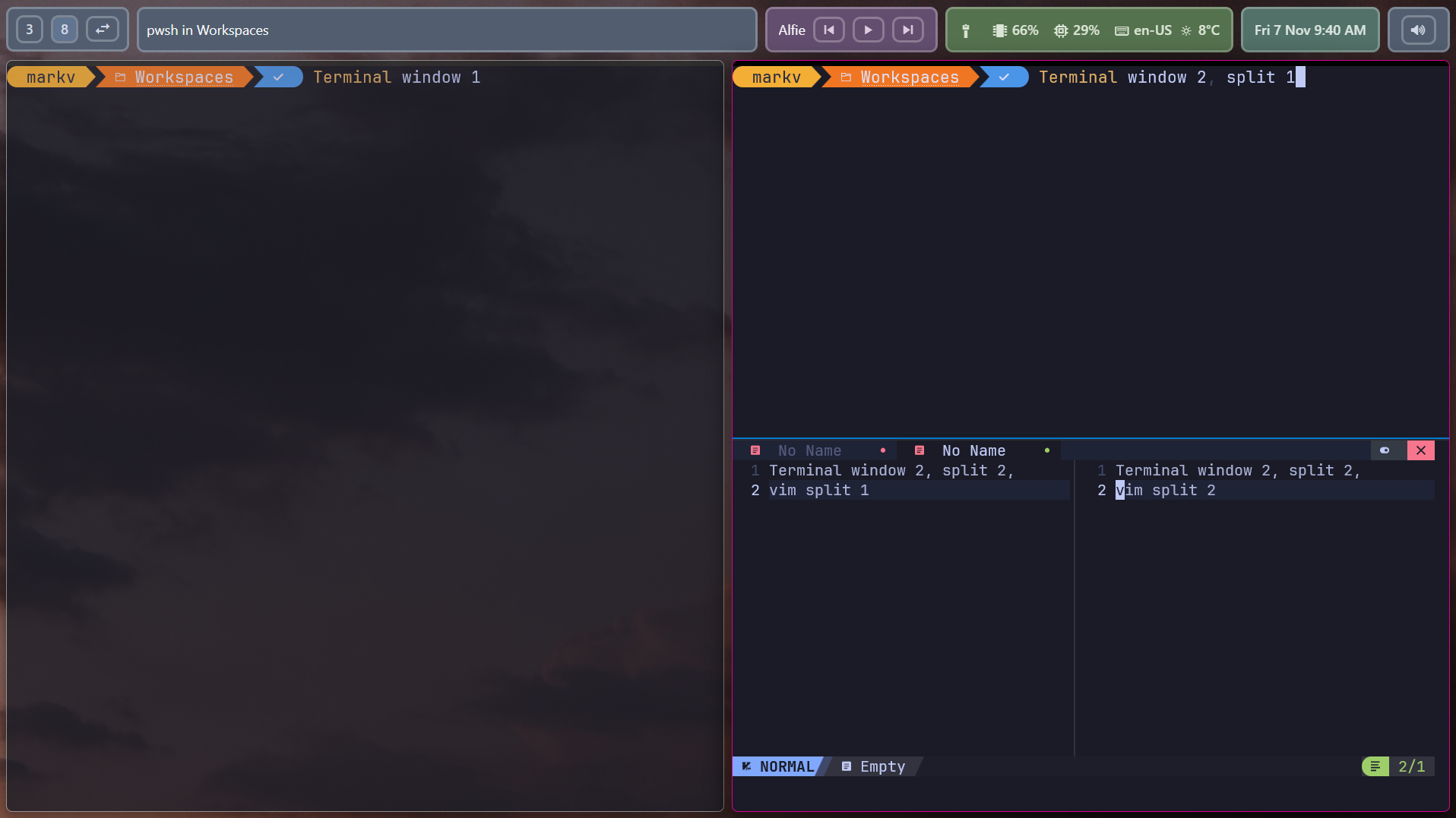This screenshot has height=818, width=1456.
Task: Toggle the pill switch in vim tabline
Action: coord(1385,450)
